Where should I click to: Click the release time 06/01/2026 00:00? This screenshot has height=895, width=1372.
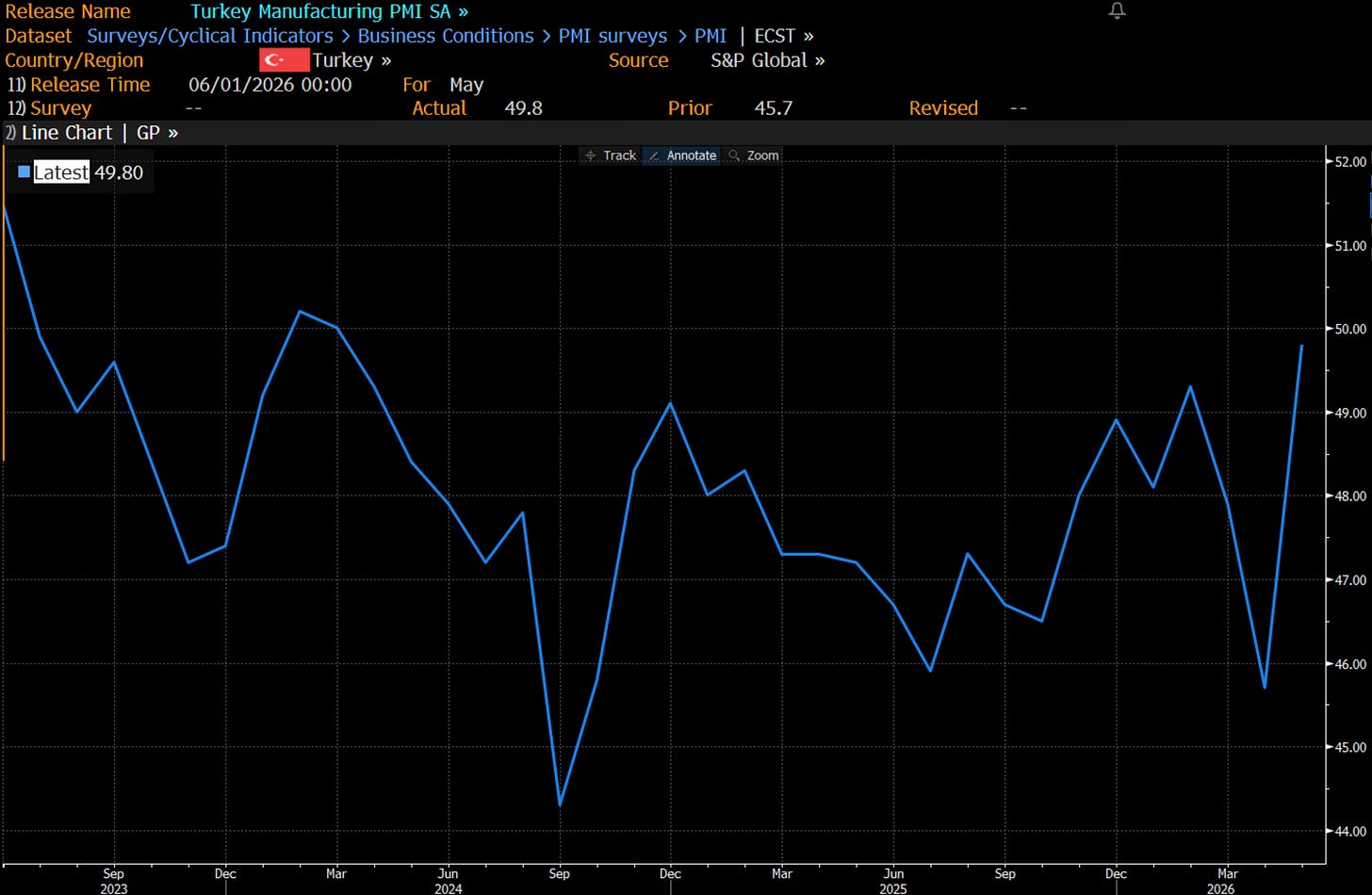[270, 85]
